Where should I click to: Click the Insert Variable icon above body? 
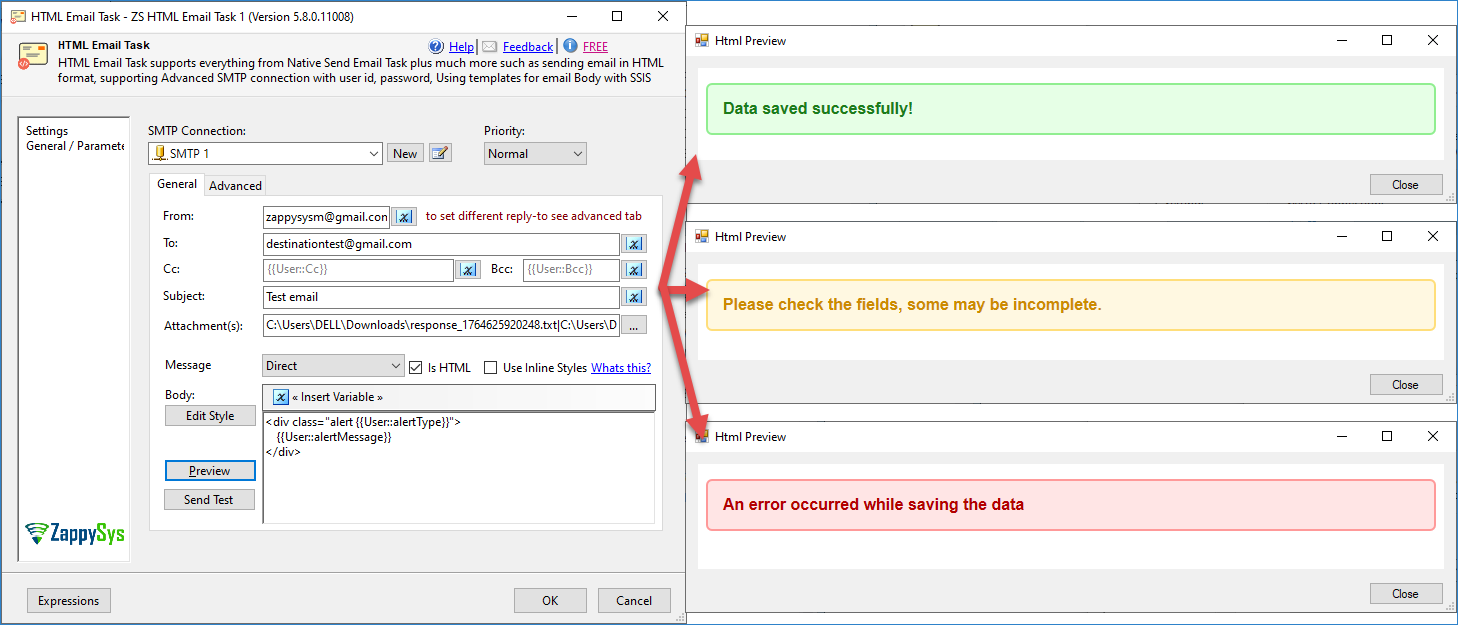point(281,397)
